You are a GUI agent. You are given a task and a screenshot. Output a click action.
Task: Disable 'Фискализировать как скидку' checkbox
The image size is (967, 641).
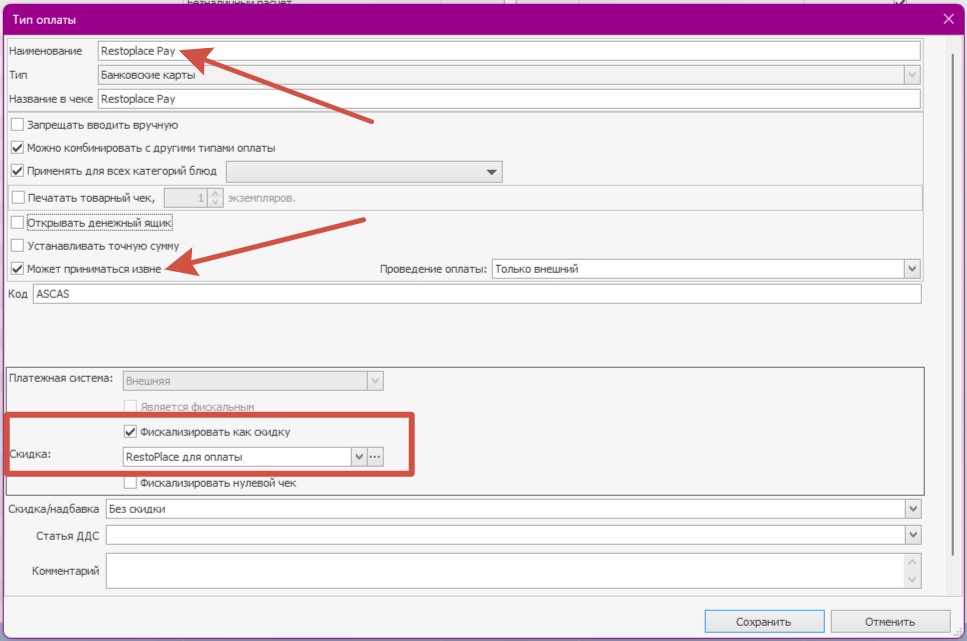pyautogui.click(x=130, y=432)
